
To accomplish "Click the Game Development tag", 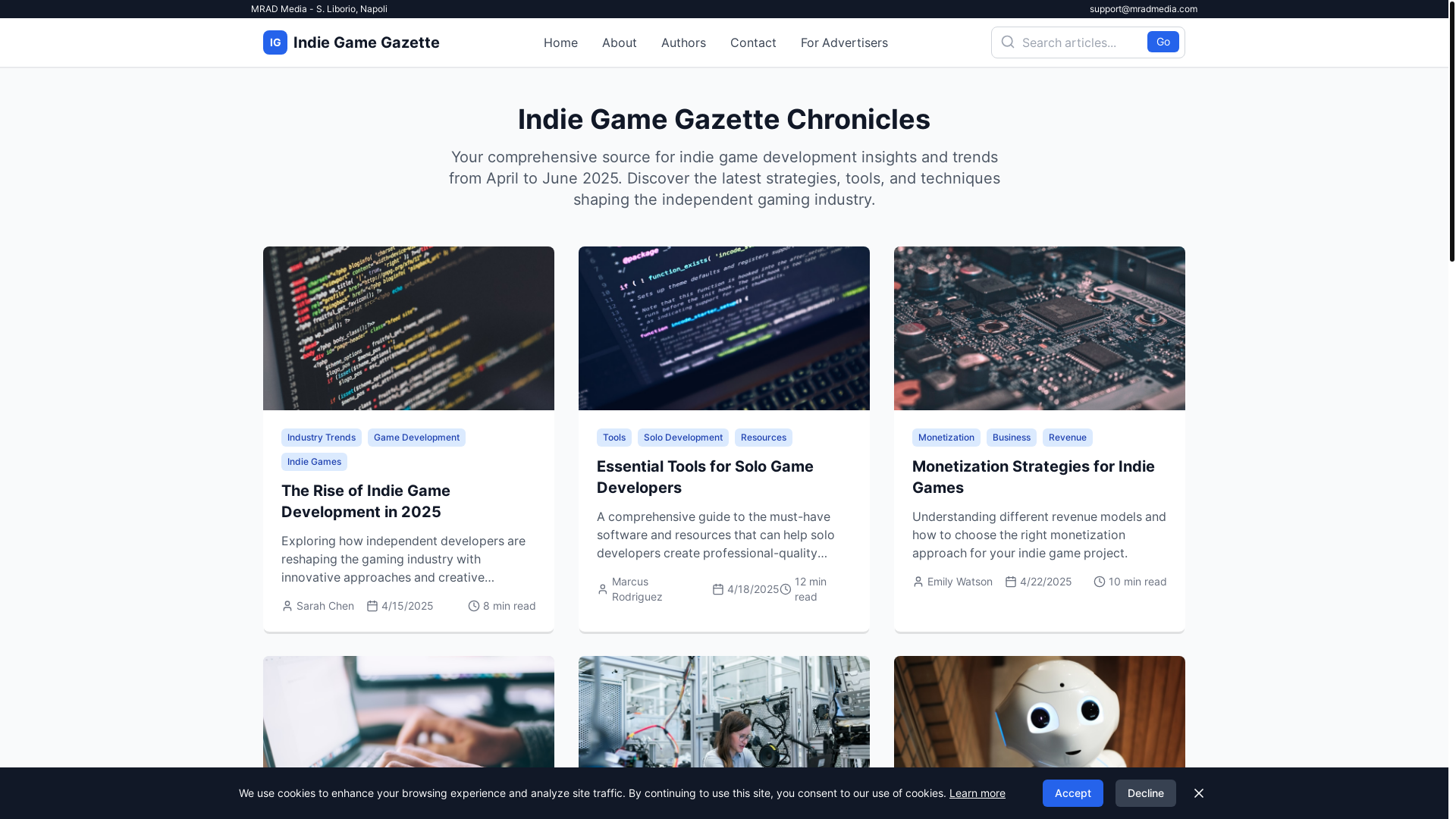I will [x=416, y=438].
